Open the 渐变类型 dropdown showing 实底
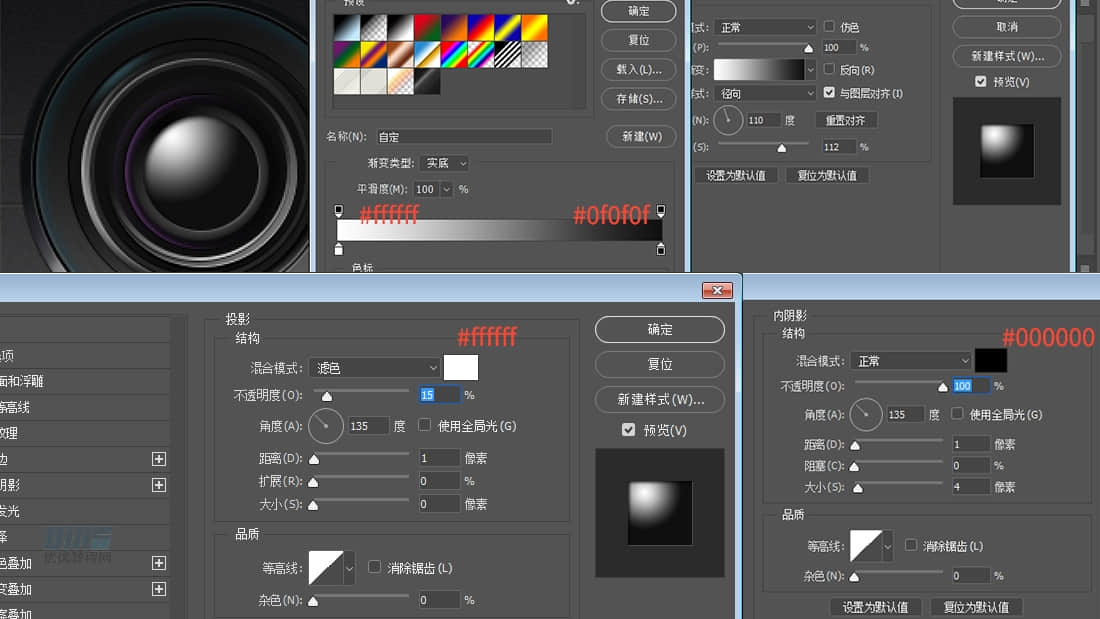This screenshot has width=1100, height=619. (445, 163)
